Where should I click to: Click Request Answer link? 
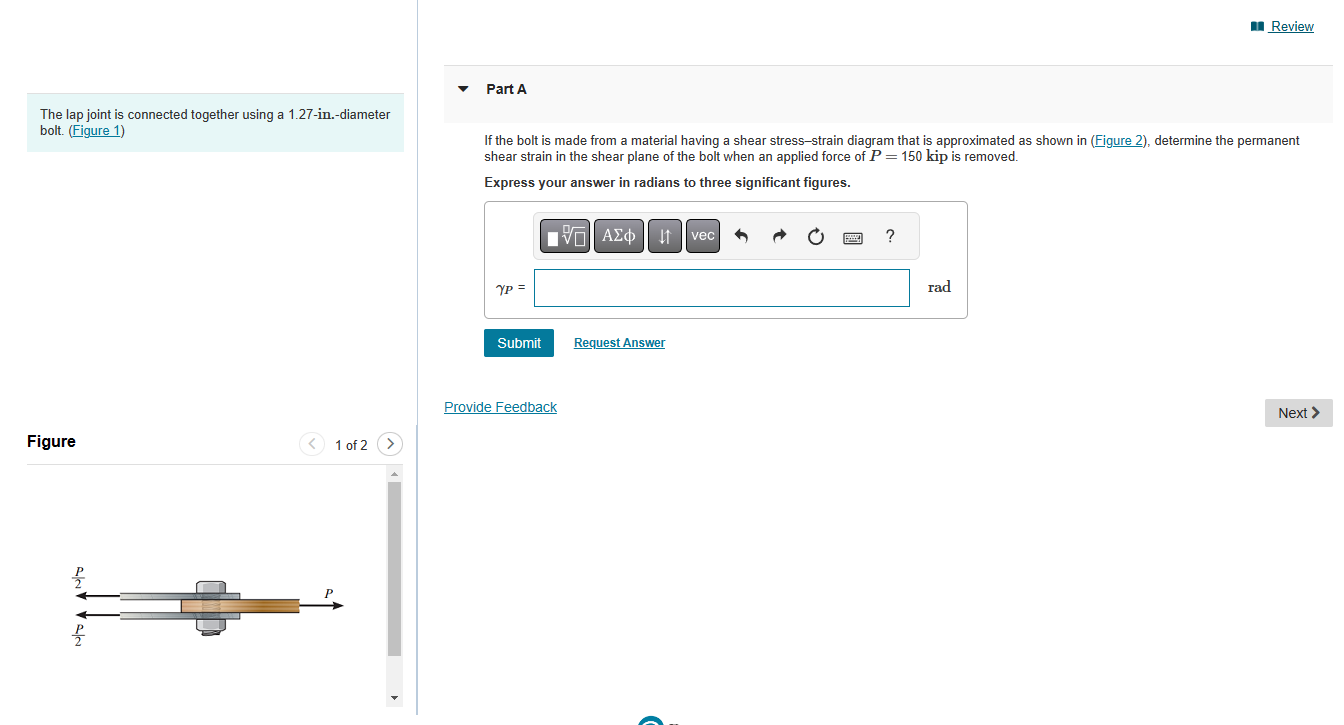coord(619,343)
